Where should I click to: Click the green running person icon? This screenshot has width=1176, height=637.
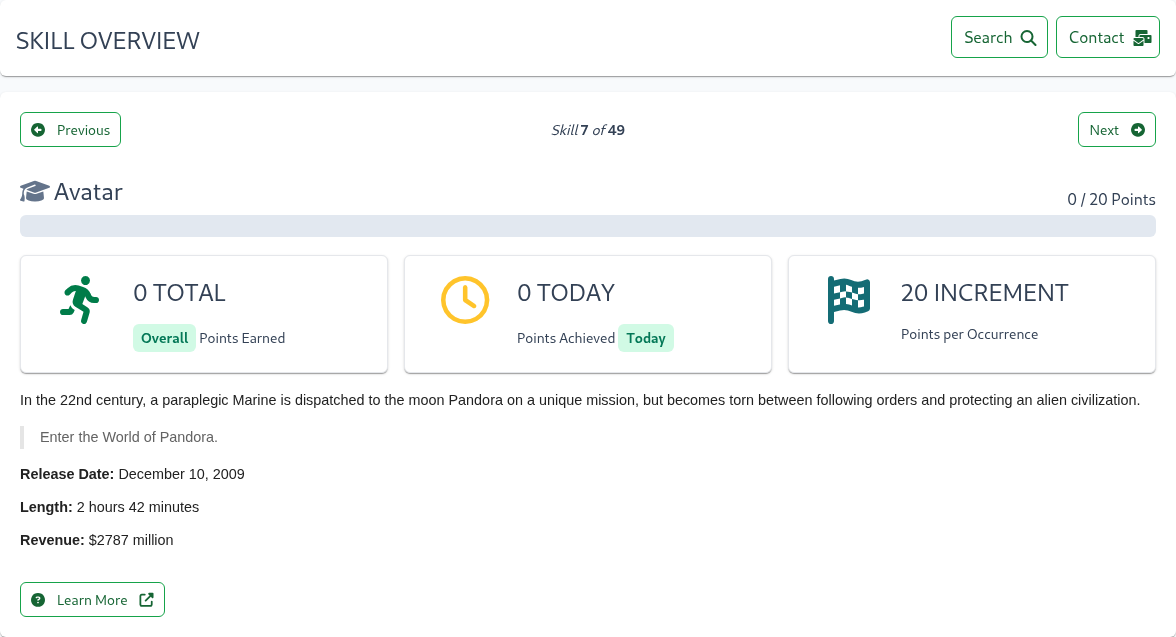point(80,300)
